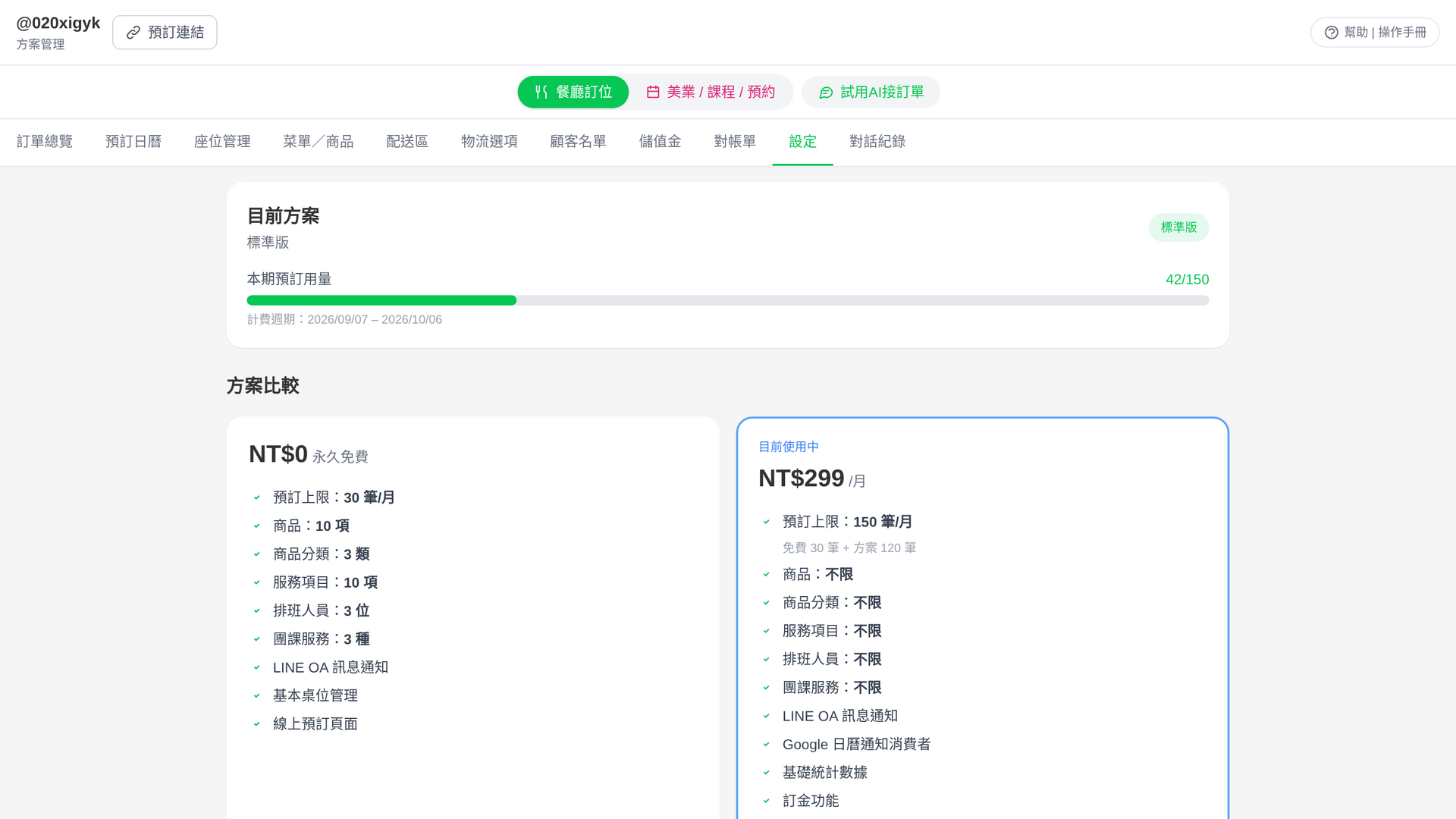Click the 本期預訂用量 progress bar

(x=728, y=300)
